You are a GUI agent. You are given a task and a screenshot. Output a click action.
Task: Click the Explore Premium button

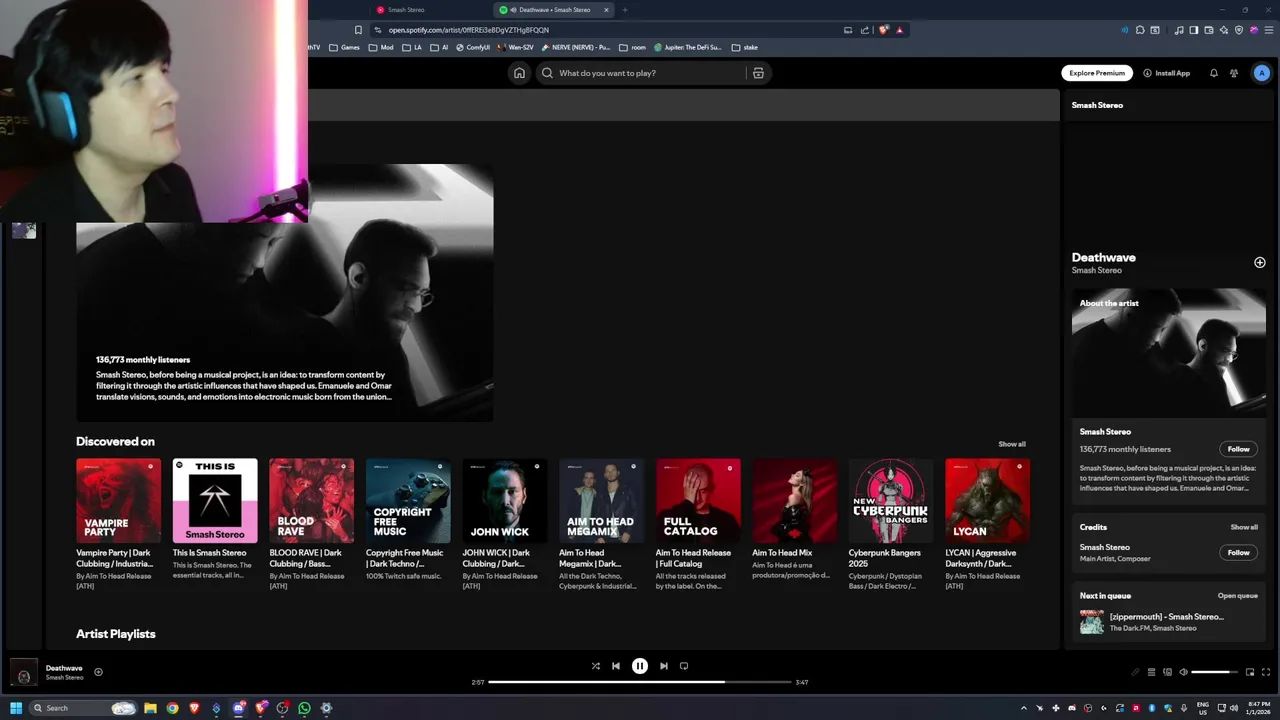pos(1097,73)
